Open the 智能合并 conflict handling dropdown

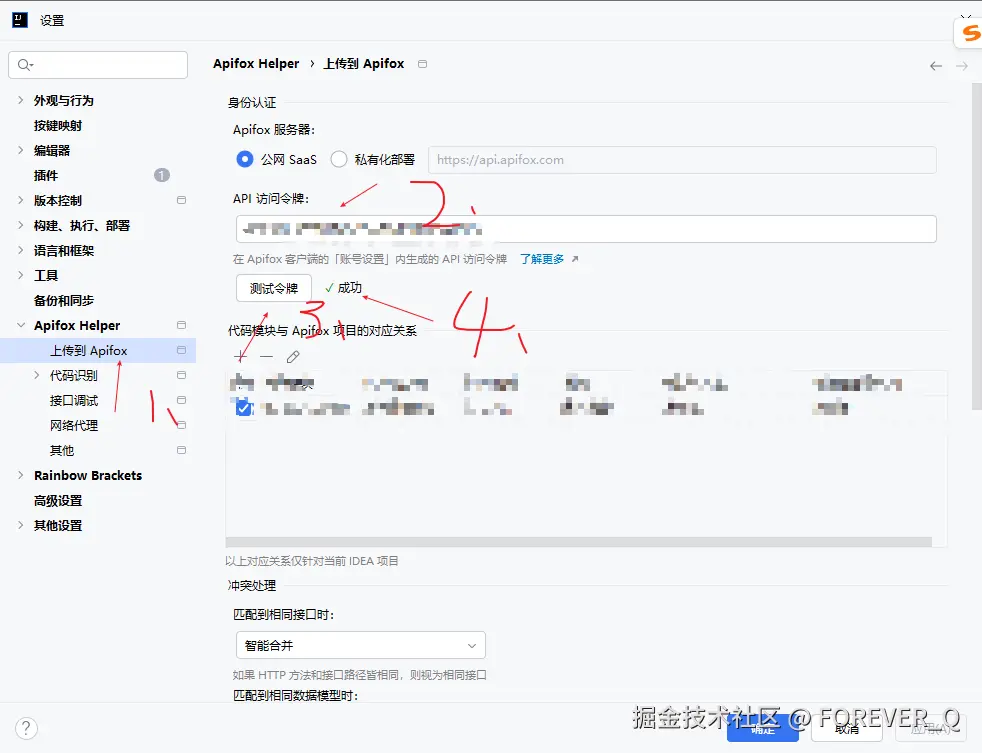pos(361,645)
